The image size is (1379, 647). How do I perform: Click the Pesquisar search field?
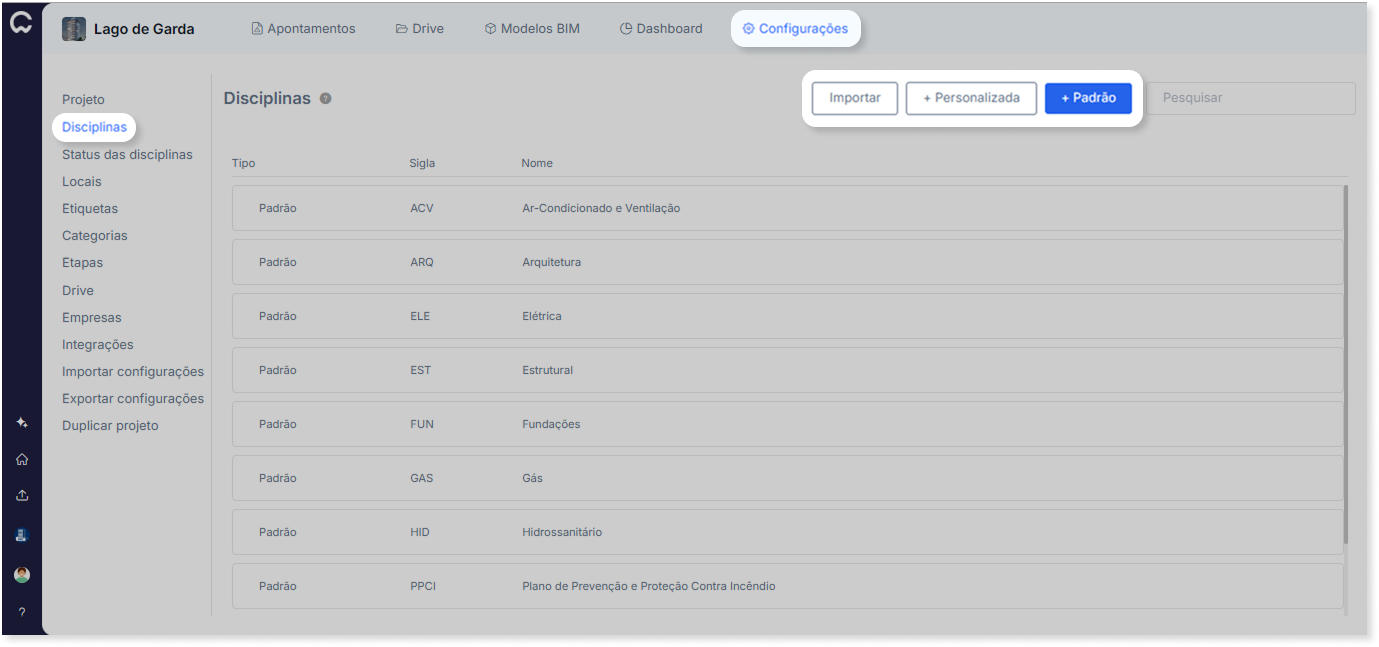[x=1251, y=98]
